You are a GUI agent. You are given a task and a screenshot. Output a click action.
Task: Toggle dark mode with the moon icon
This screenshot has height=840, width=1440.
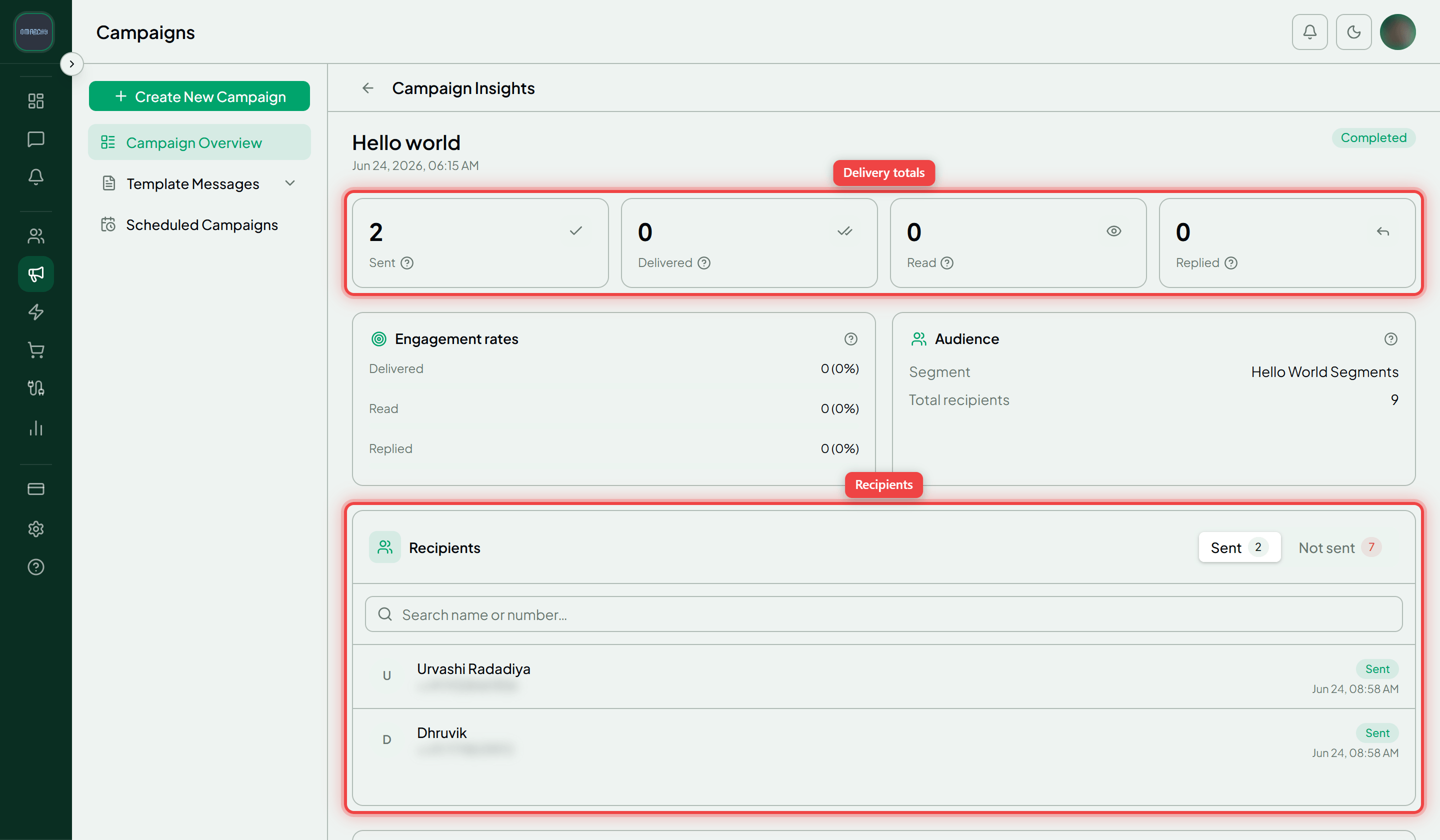(1353, 32)
